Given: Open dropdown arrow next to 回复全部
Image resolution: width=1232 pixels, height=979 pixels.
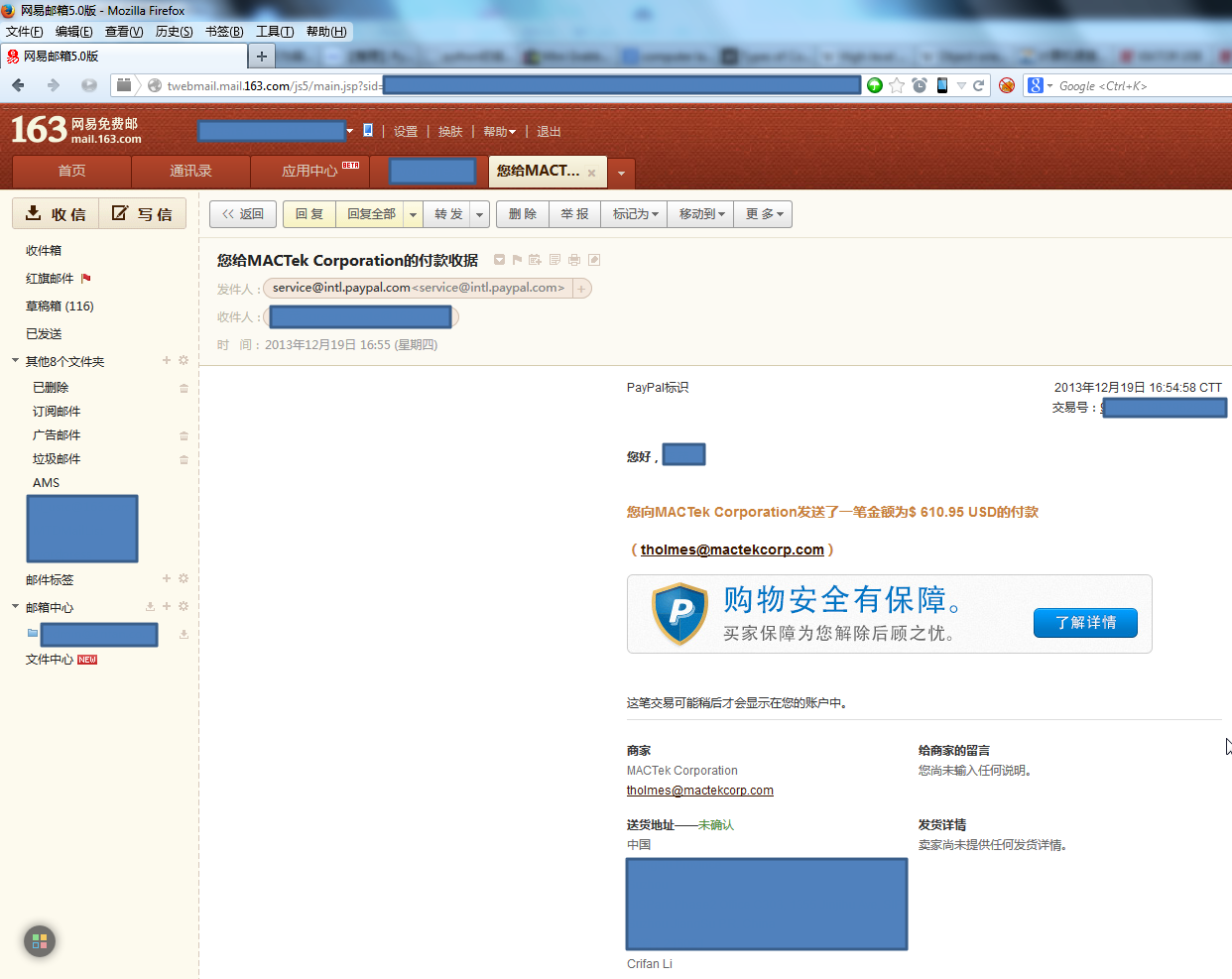Looking at the screenshot, I should point(414,214).
